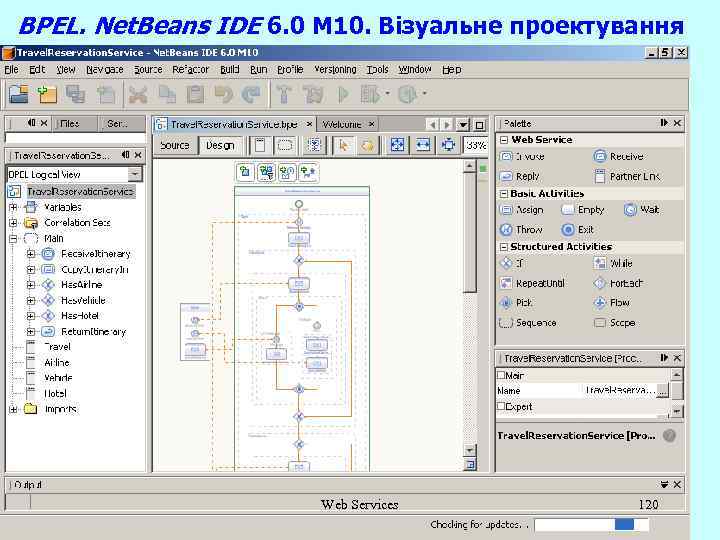
Task: Close the TravelReservationService.bpel editor tab
Action: click(309, 124)
